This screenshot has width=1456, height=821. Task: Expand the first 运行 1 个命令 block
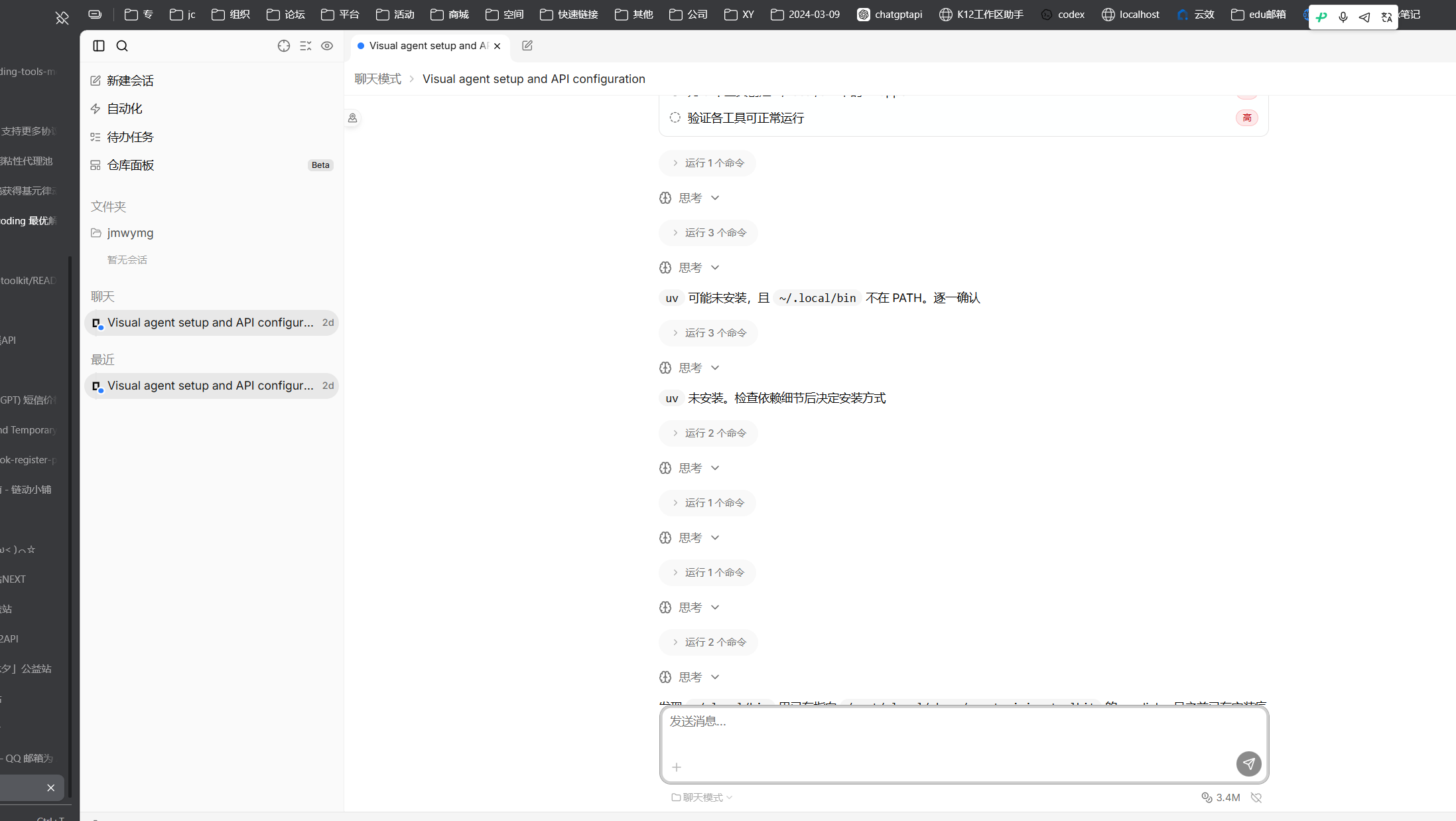click(707, 163)
